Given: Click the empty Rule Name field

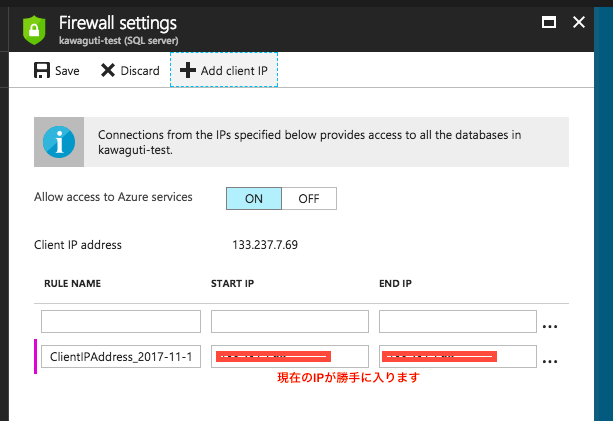Looking at the screenshot, I should (x=121, y=322).
